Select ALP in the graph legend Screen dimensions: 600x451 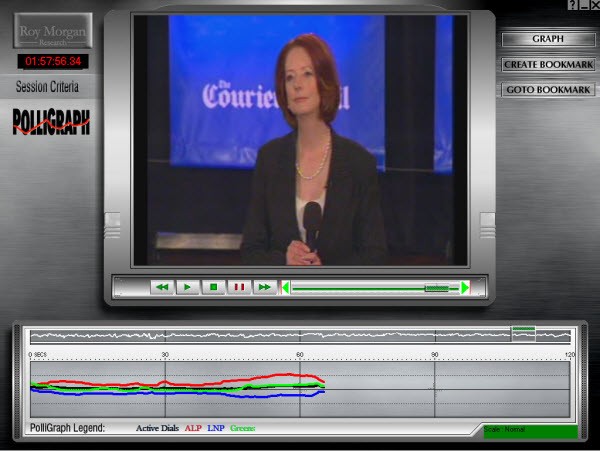click(193, 428)
